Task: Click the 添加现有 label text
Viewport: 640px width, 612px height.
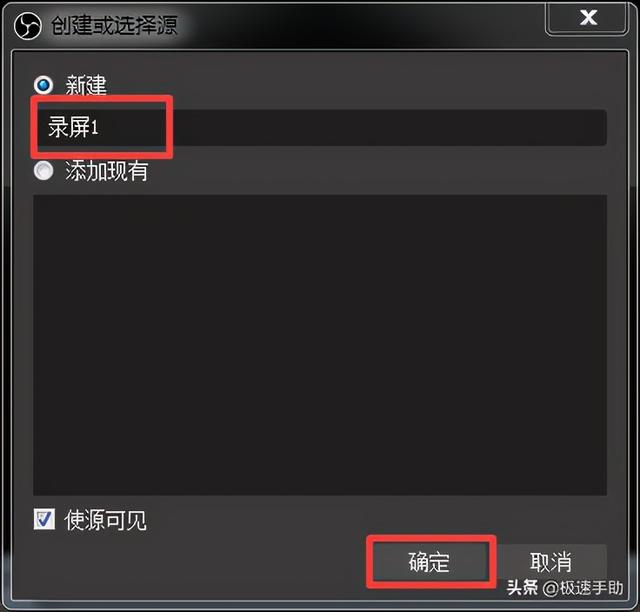Action: coord(107,171)
